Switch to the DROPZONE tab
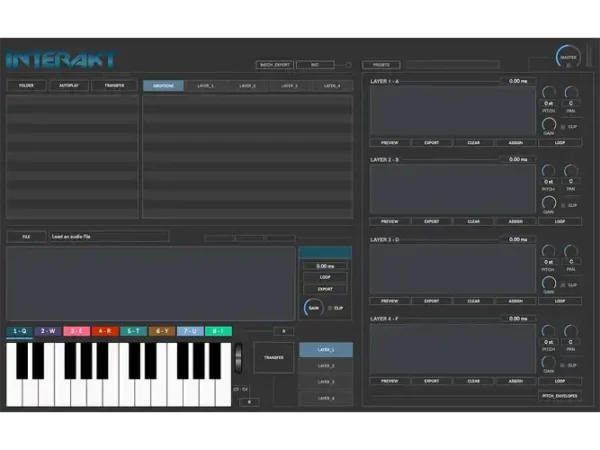 tap(163, 86)
